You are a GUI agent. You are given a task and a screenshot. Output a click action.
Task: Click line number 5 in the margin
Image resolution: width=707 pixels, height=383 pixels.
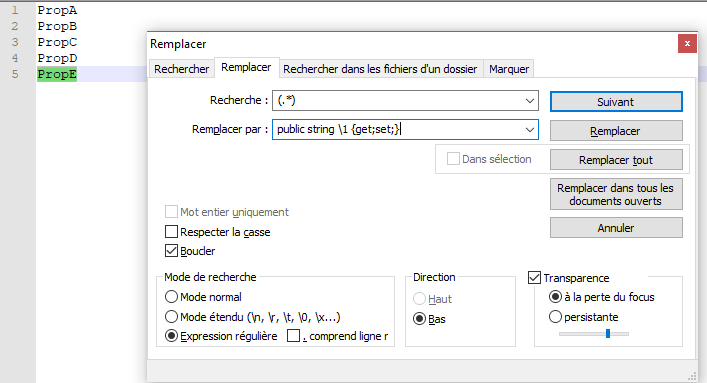pyautogui.click(x=15, y=74)
